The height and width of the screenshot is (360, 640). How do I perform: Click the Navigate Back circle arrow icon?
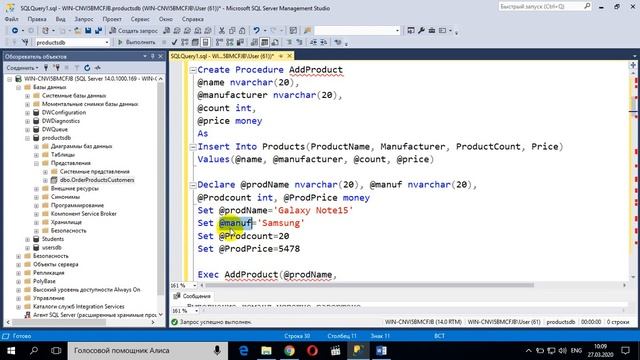(x=15, y=31)
